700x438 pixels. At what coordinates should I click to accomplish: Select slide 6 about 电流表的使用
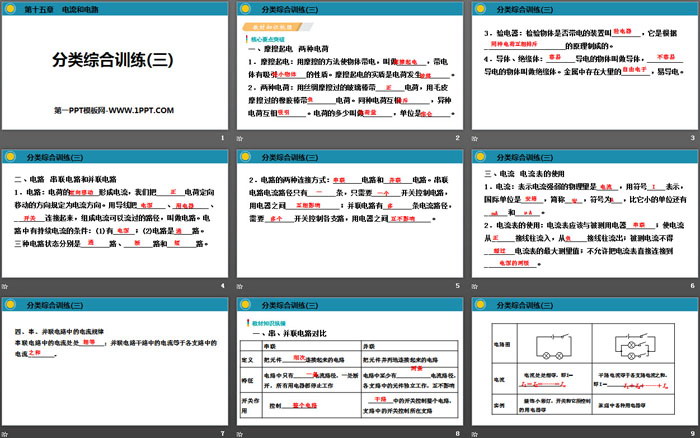[x=585, y=213]
